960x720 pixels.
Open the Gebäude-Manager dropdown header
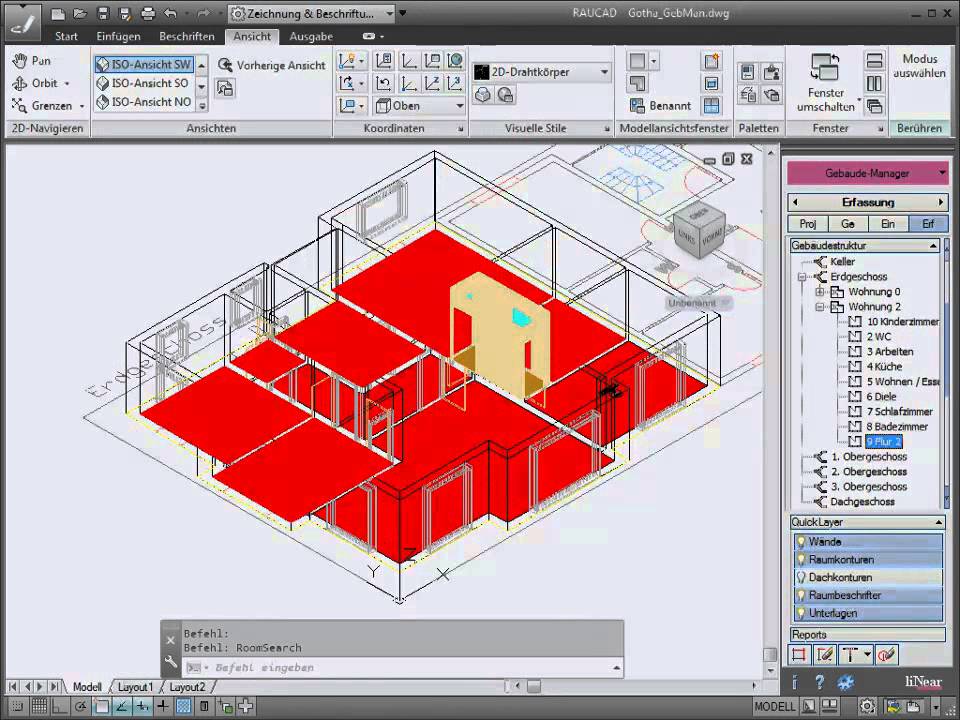pos(868,173)
